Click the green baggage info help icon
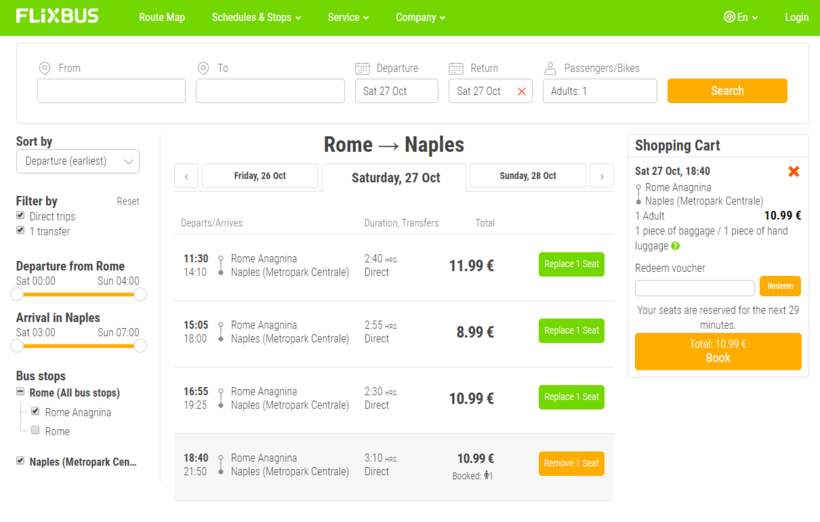820x522 pixels. click(x=675, y=246)
